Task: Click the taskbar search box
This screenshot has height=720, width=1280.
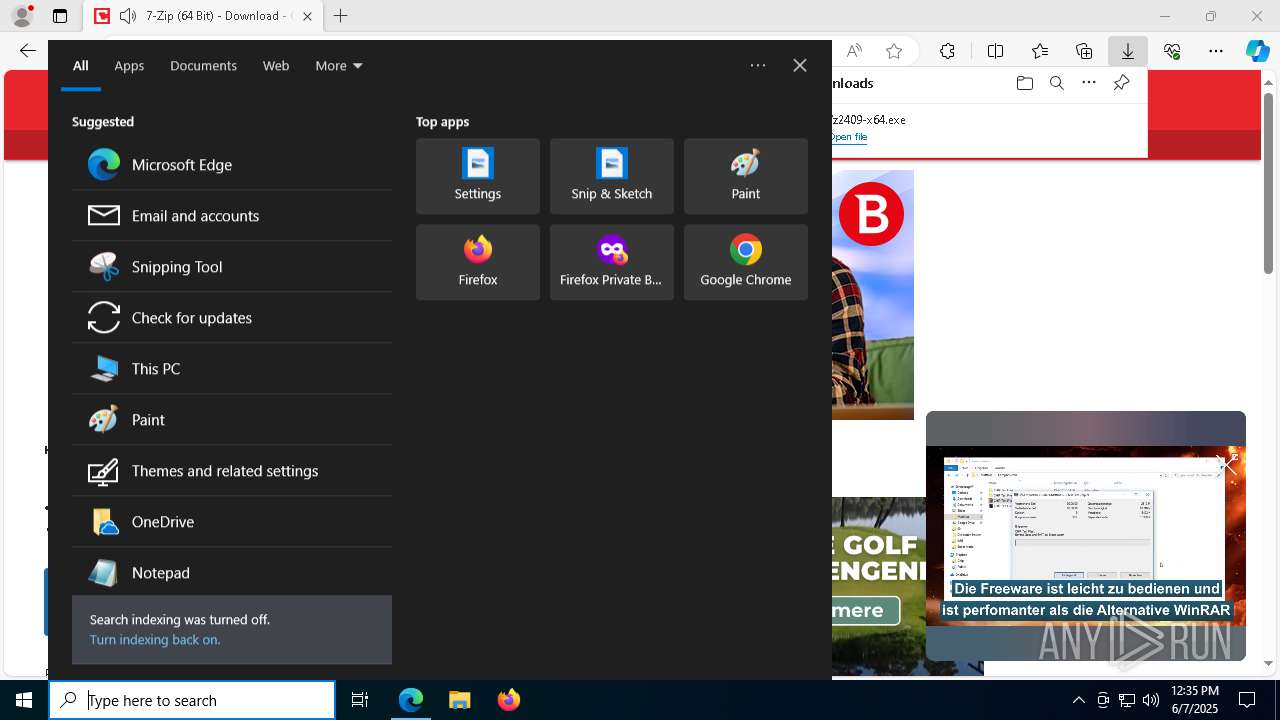Action: tap(193, 700)
